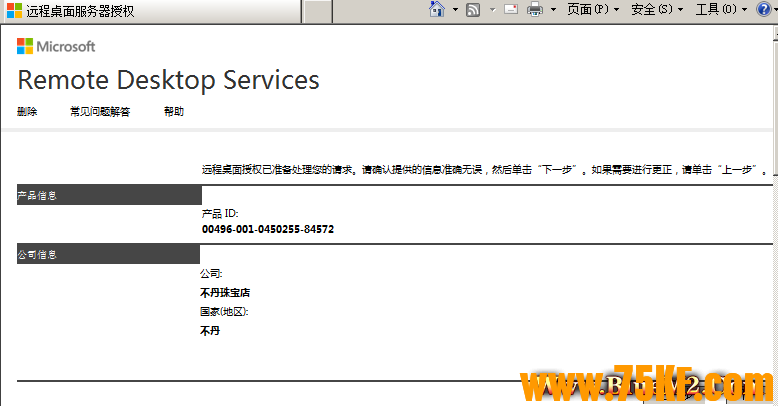Click the 国家(地区): label

click(x=224, y=312)
